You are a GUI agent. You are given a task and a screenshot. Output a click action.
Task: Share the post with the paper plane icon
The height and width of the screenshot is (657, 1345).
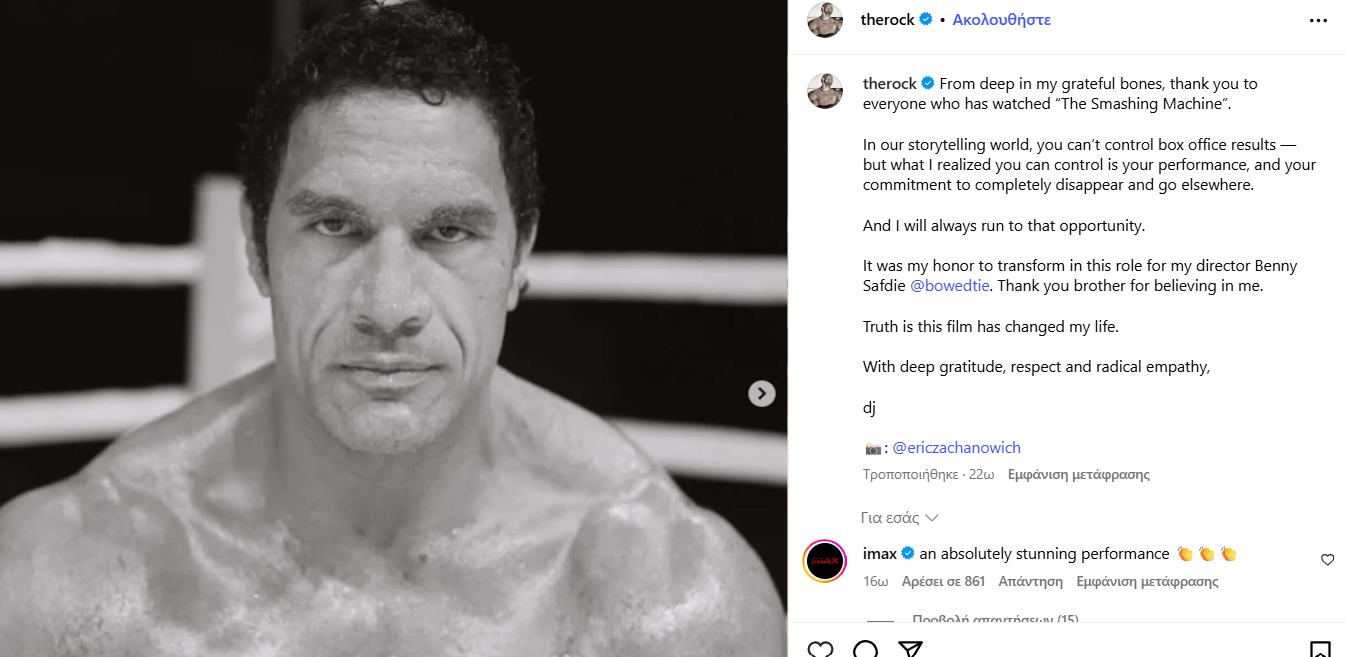point(910,649)
